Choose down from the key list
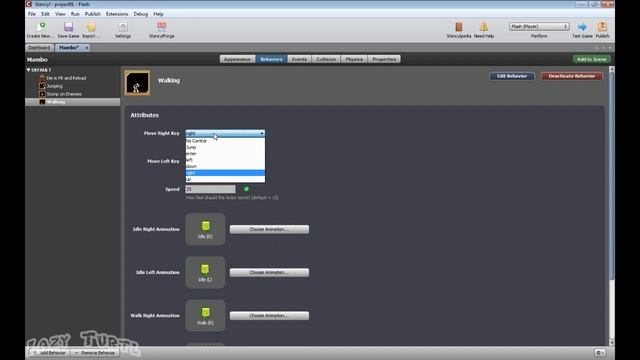Viewport: 640px width, 360px height. [225, 167]
